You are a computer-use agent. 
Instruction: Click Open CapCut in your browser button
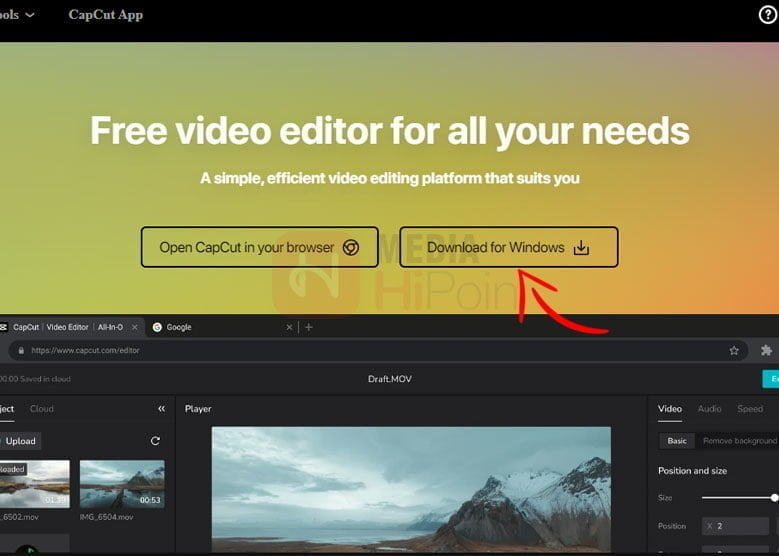pos(259,247)
